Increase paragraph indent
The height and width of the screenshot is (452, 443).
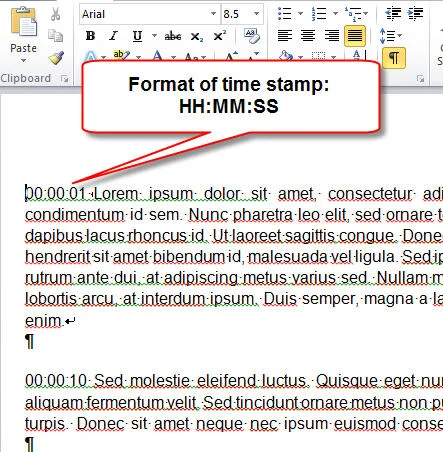point(415,14)
